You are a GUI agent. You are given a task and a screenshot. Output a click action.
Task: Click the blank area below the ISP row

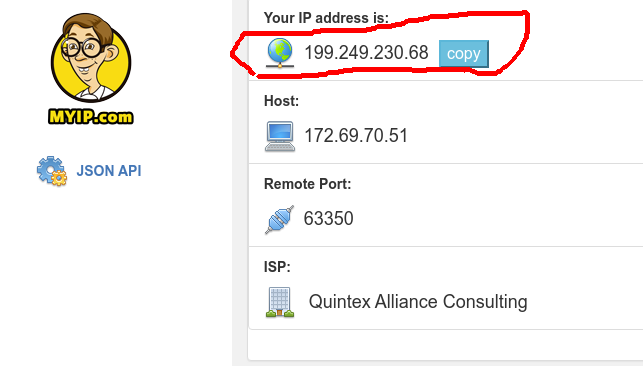click(x=445, y=345)
